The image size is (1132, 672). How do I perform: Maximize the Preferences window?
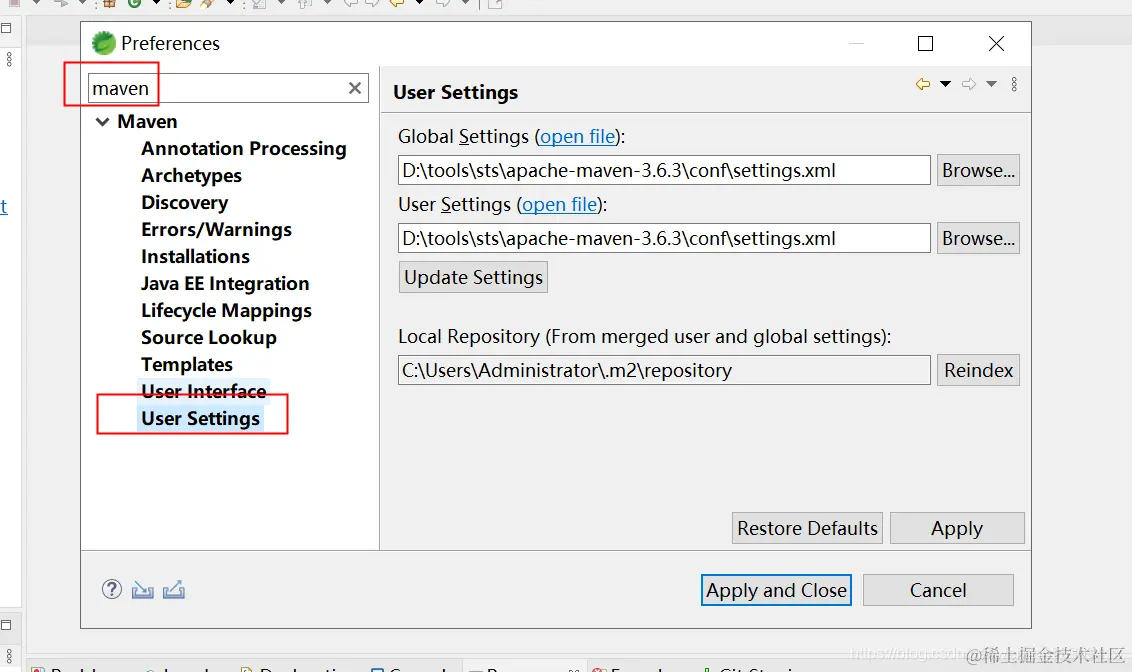pos(926,44)
